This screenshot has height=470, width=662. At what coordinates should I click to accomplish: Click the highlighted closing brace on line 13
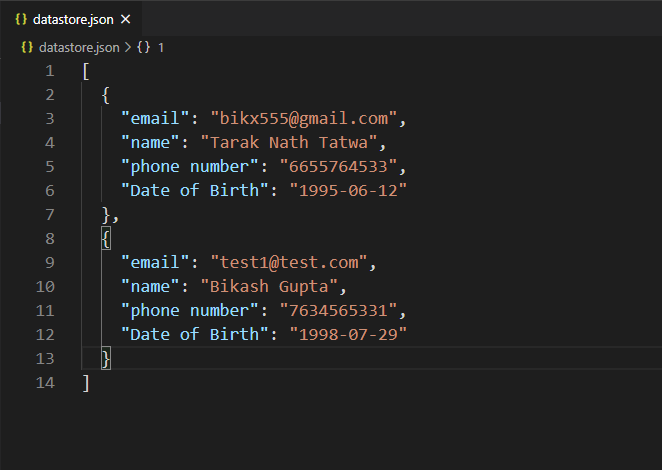[106, 359]
